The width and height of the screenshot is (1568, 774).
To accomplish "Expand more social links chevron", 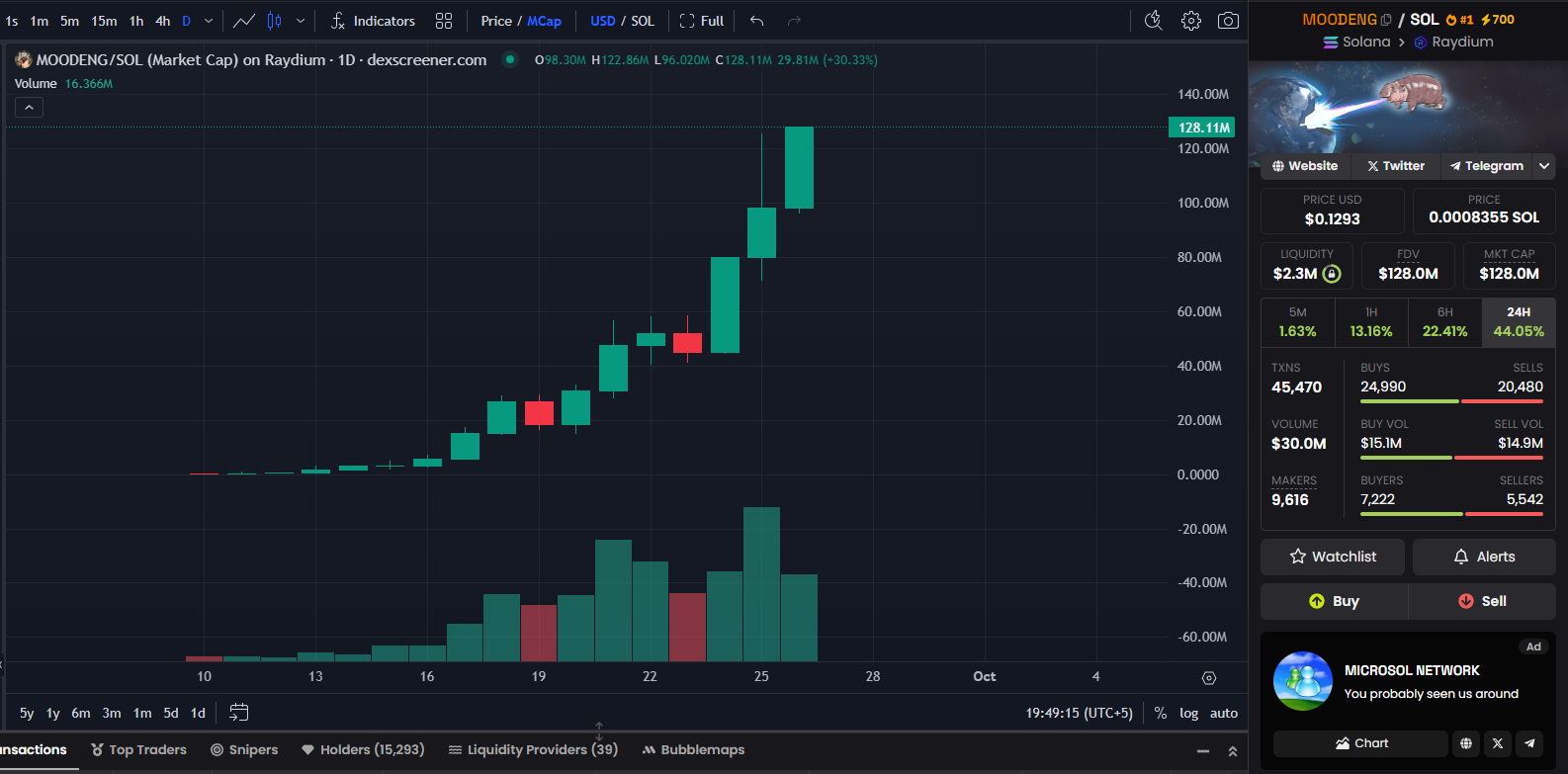I will click(1544, 166).
